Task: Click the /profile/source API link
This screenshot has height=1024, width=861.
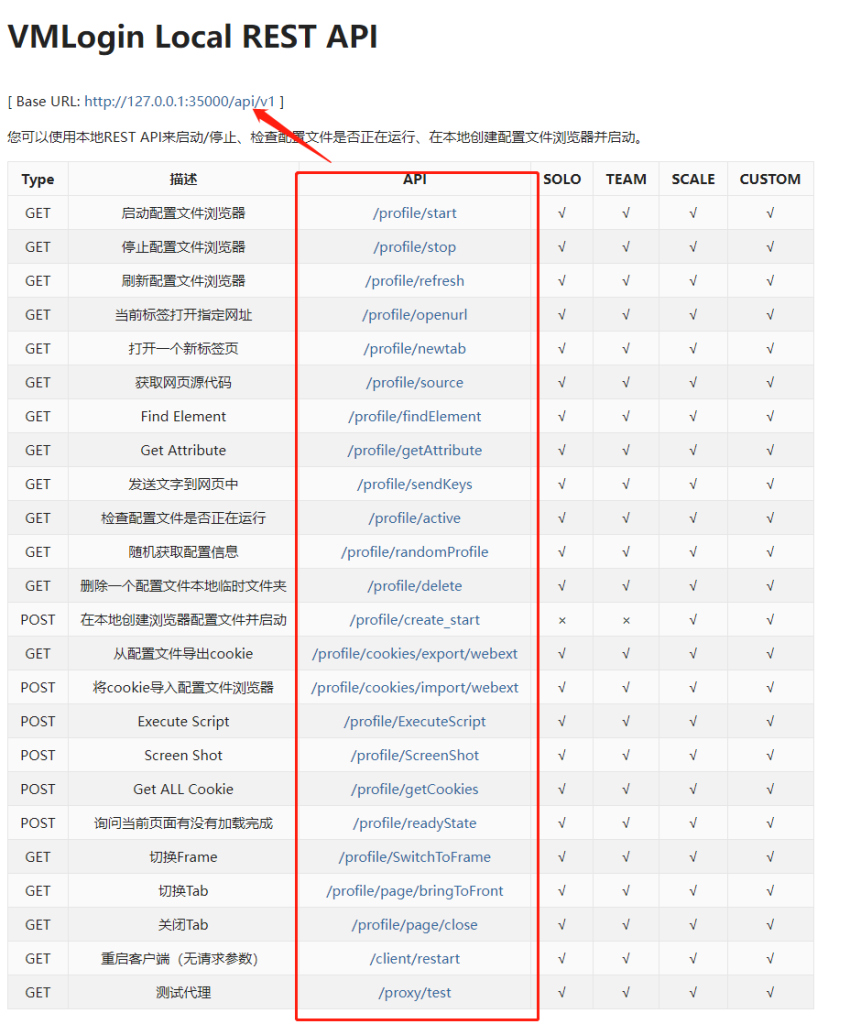Action: point(414,383)
